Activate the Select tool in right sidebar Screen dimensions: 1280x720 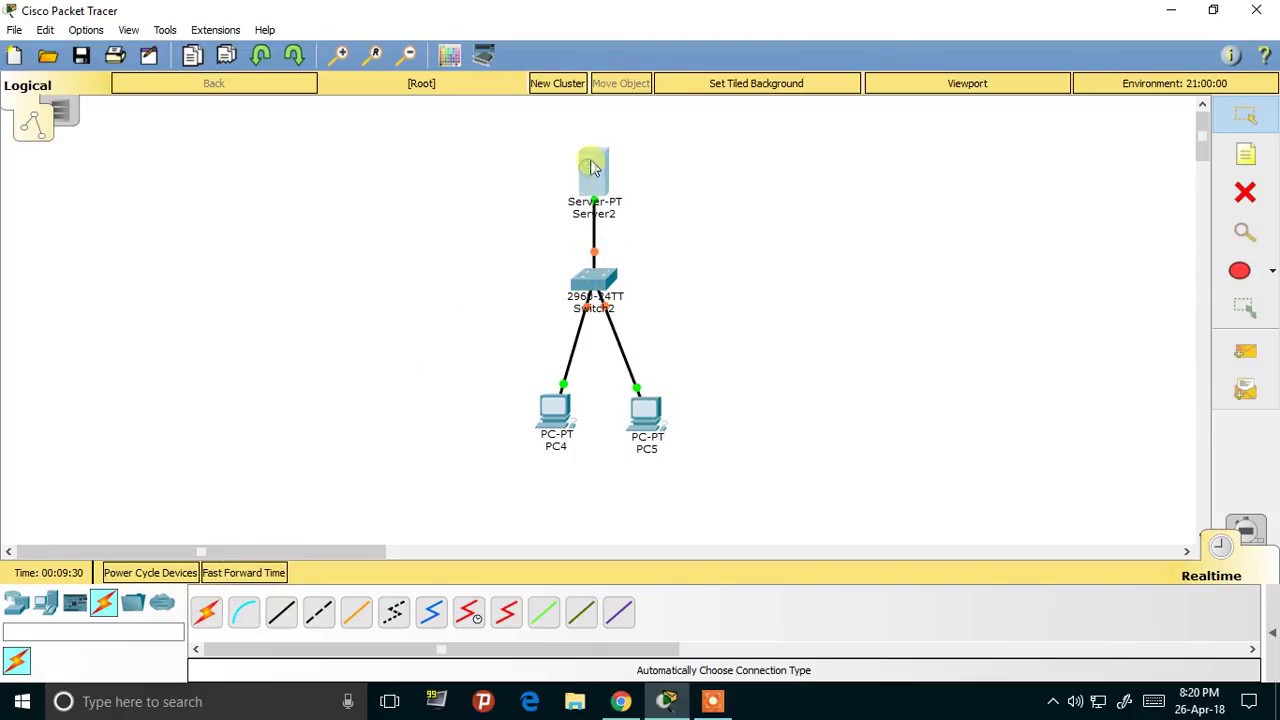(x=1245, y=116)
